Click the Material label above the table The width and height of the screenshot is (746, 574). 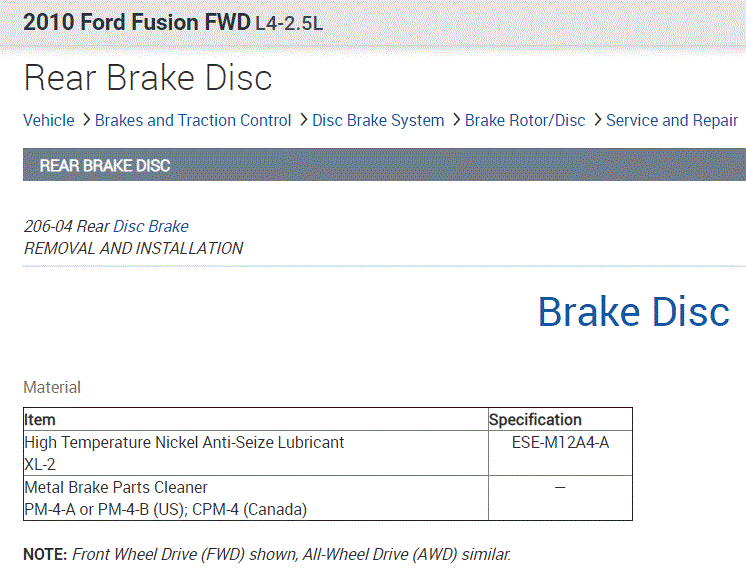coord(52,387)
